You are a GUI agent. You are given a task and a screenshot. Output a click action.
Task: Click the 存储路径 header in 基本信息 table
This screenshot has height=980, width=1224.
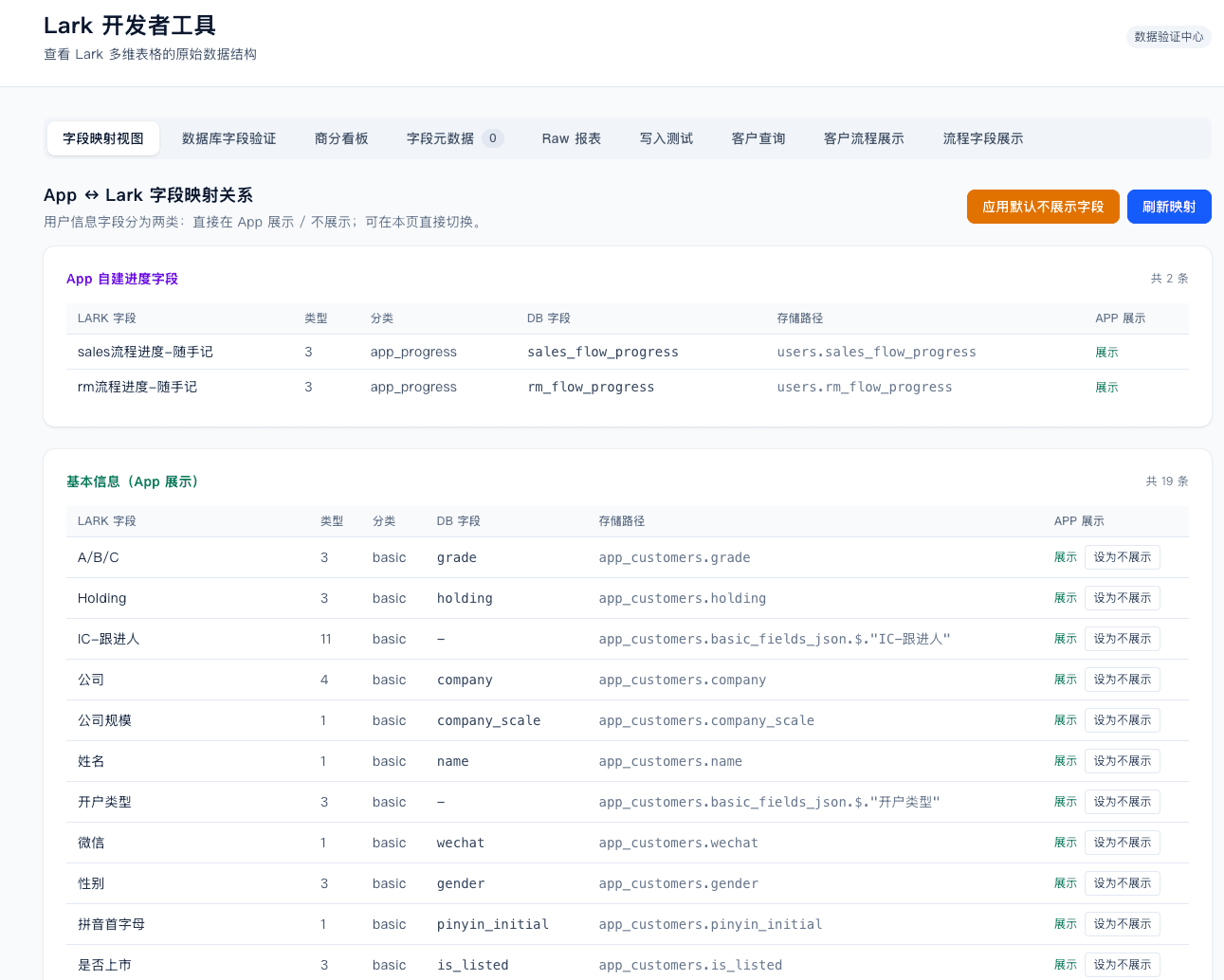tap(622, 521)
